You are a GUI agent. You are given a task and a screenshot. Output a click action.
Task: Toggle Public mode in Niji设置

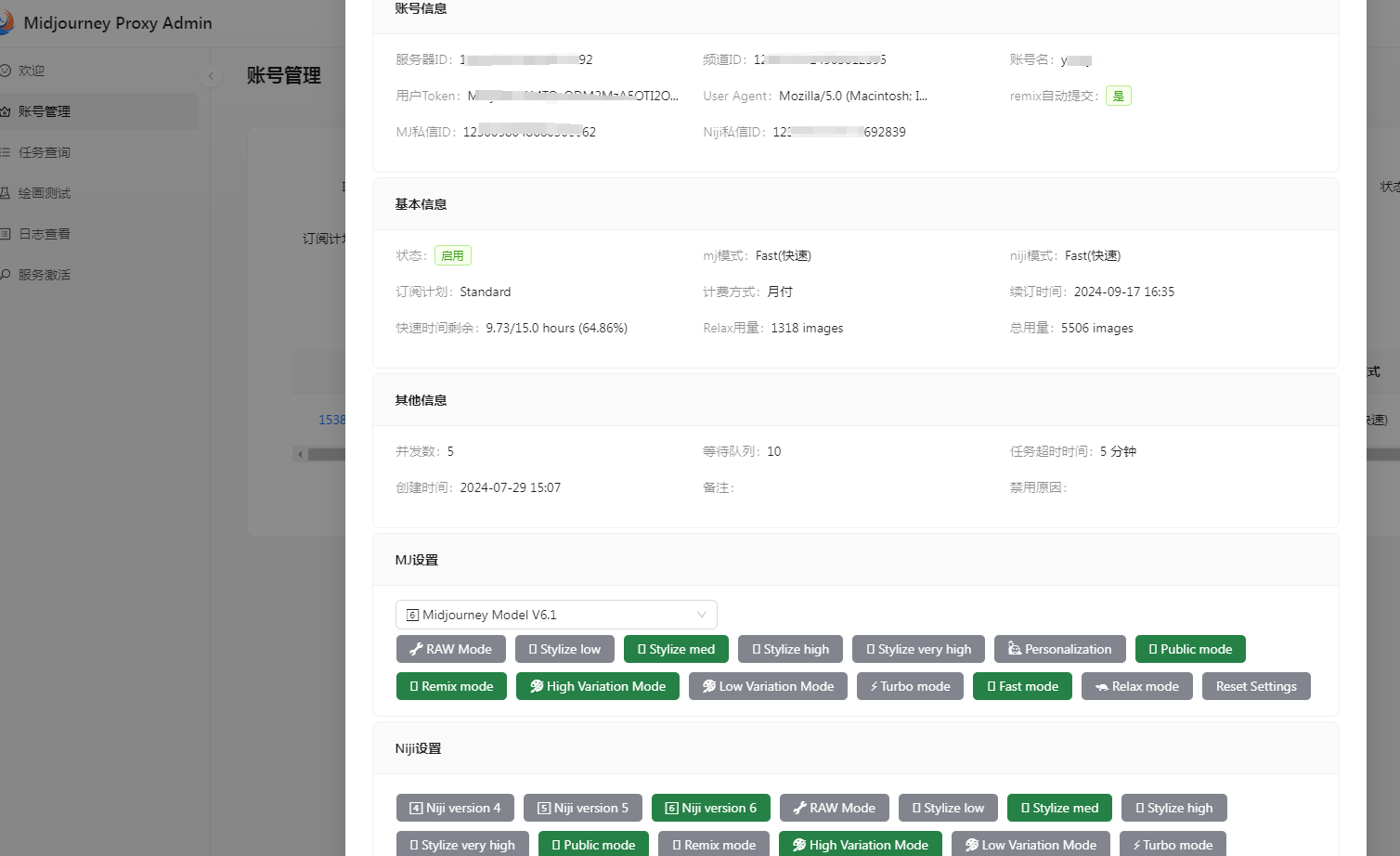(x=593, y=844)
